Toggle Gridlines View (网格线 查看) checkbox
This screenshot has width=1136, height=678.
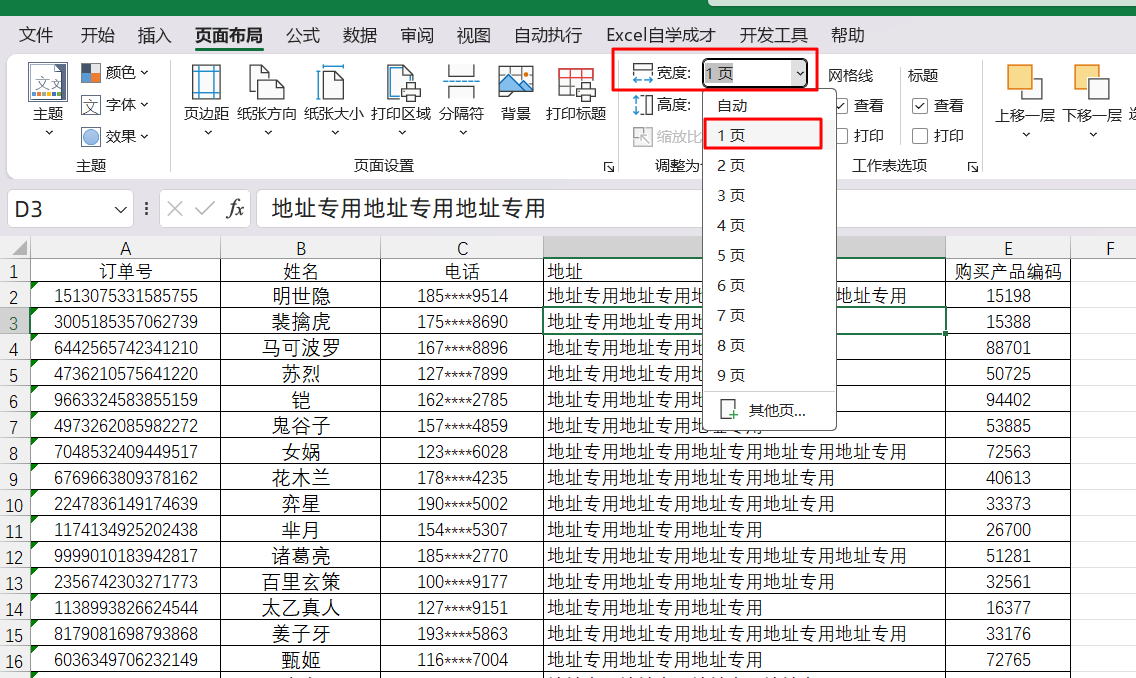(x=841, y=106)
